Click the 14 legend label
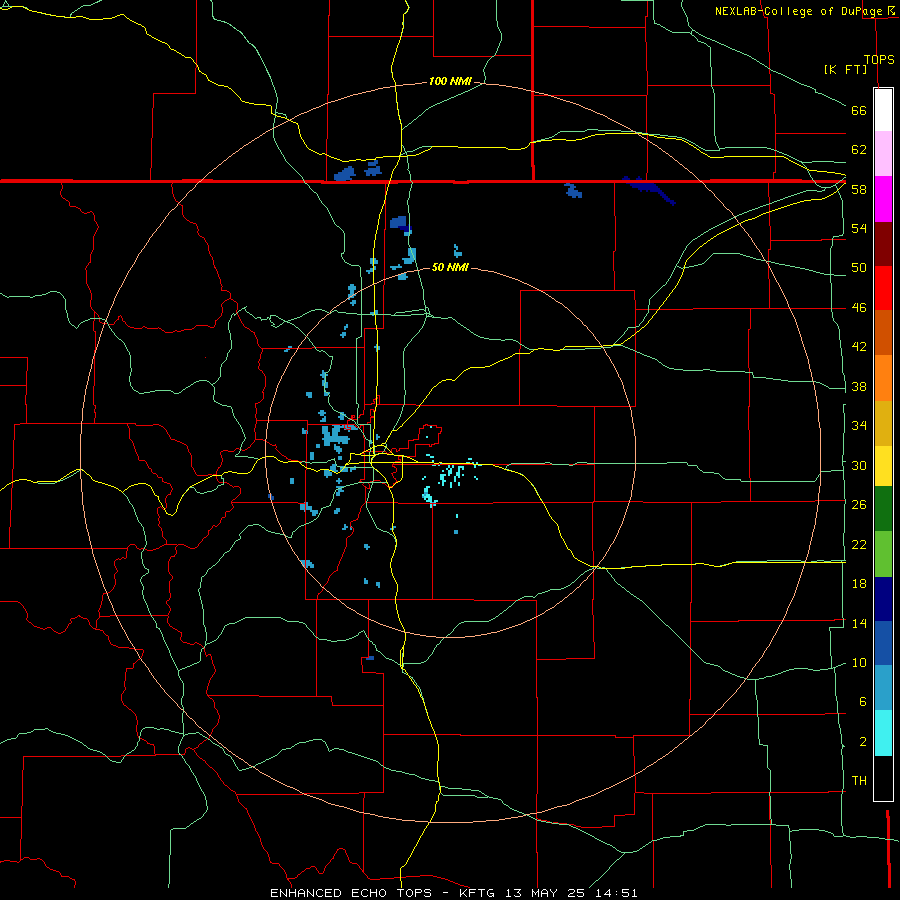Image resolution: width=900 pixels, height=900 pixels. pyautogui.click(x=859, y=623)
